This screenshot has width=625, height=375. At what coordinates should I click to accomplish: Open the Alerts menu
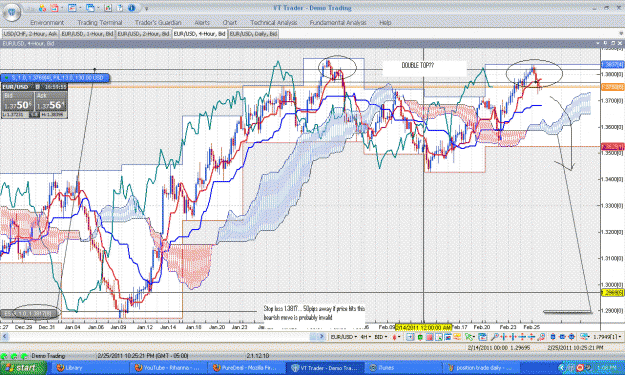[202, 23]
